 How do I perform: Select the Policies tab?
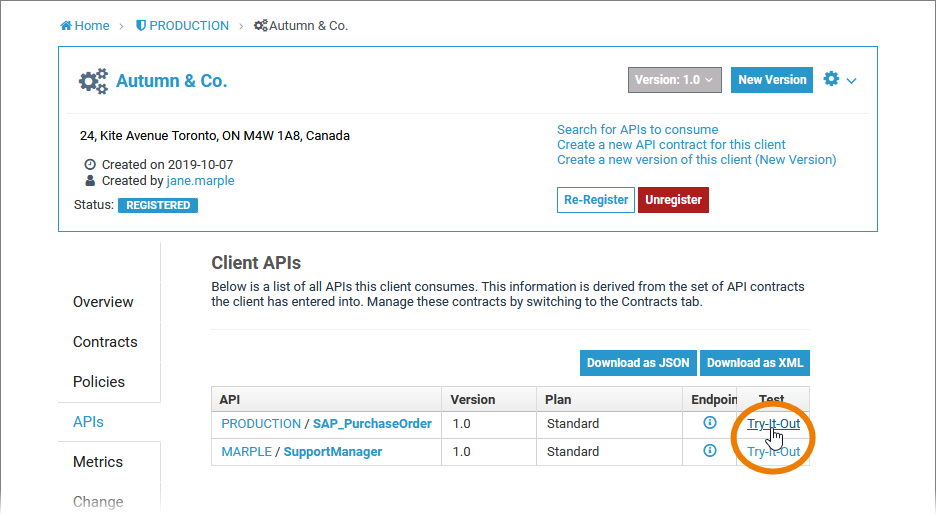[x=99, y=382]
